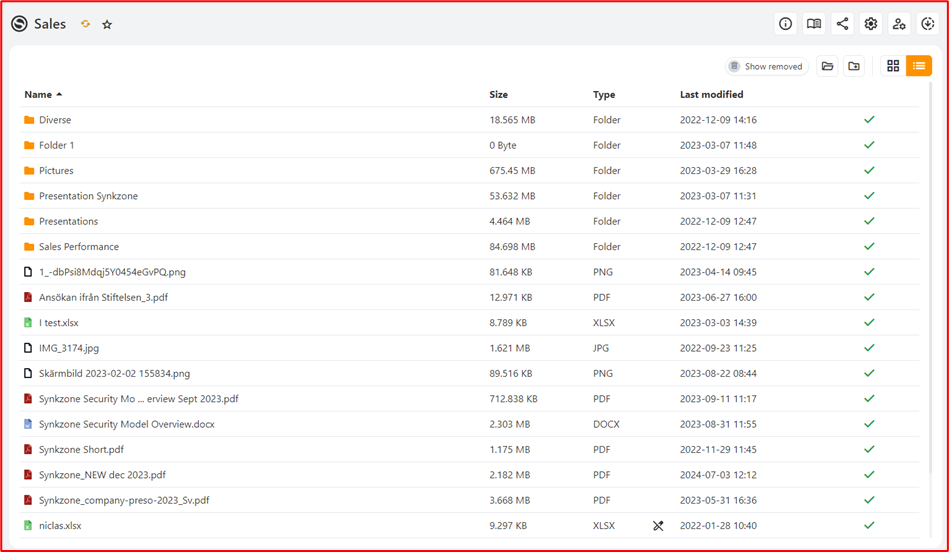Click the 0 Byte size value

(x=503, y=145)
